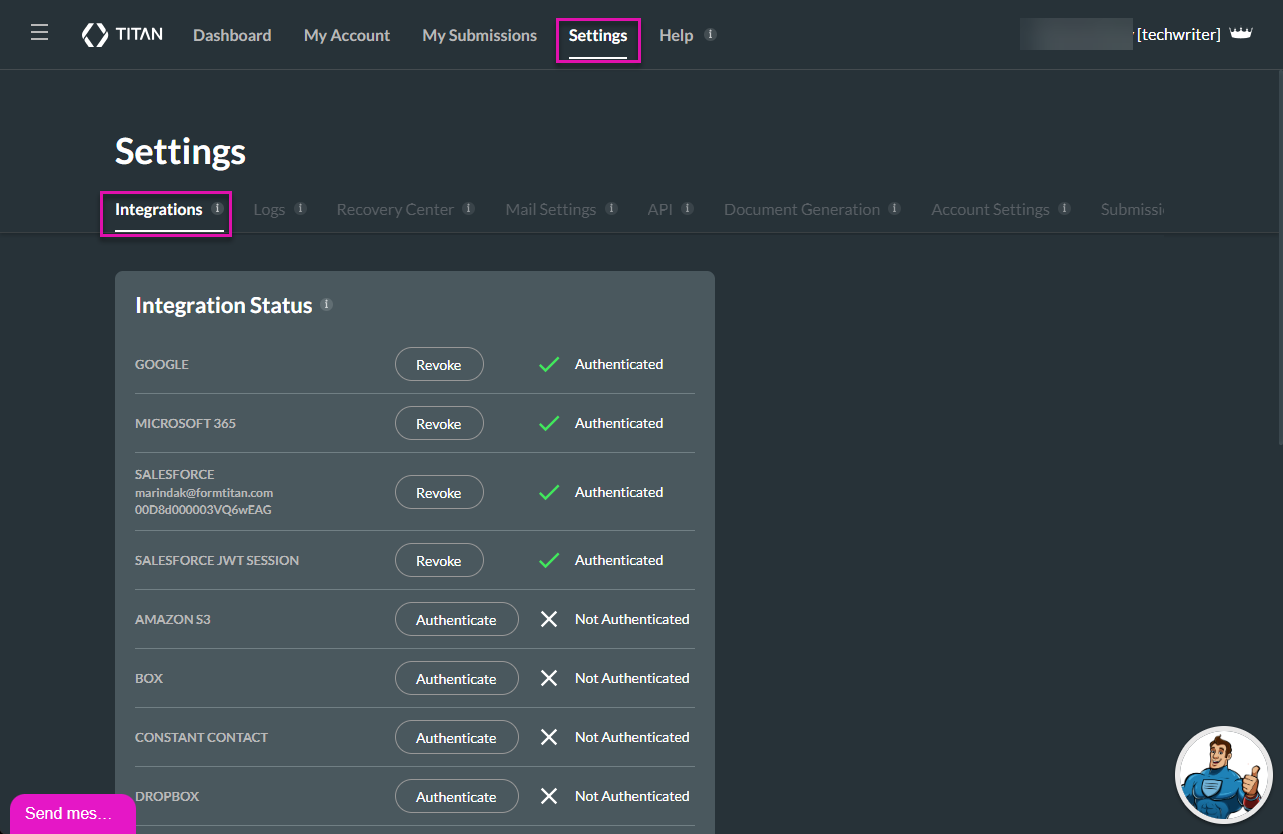Click the green Authenticated checkmark for Google
Viewport: 1283px width, 834px height.
click(x=548, y=364)
